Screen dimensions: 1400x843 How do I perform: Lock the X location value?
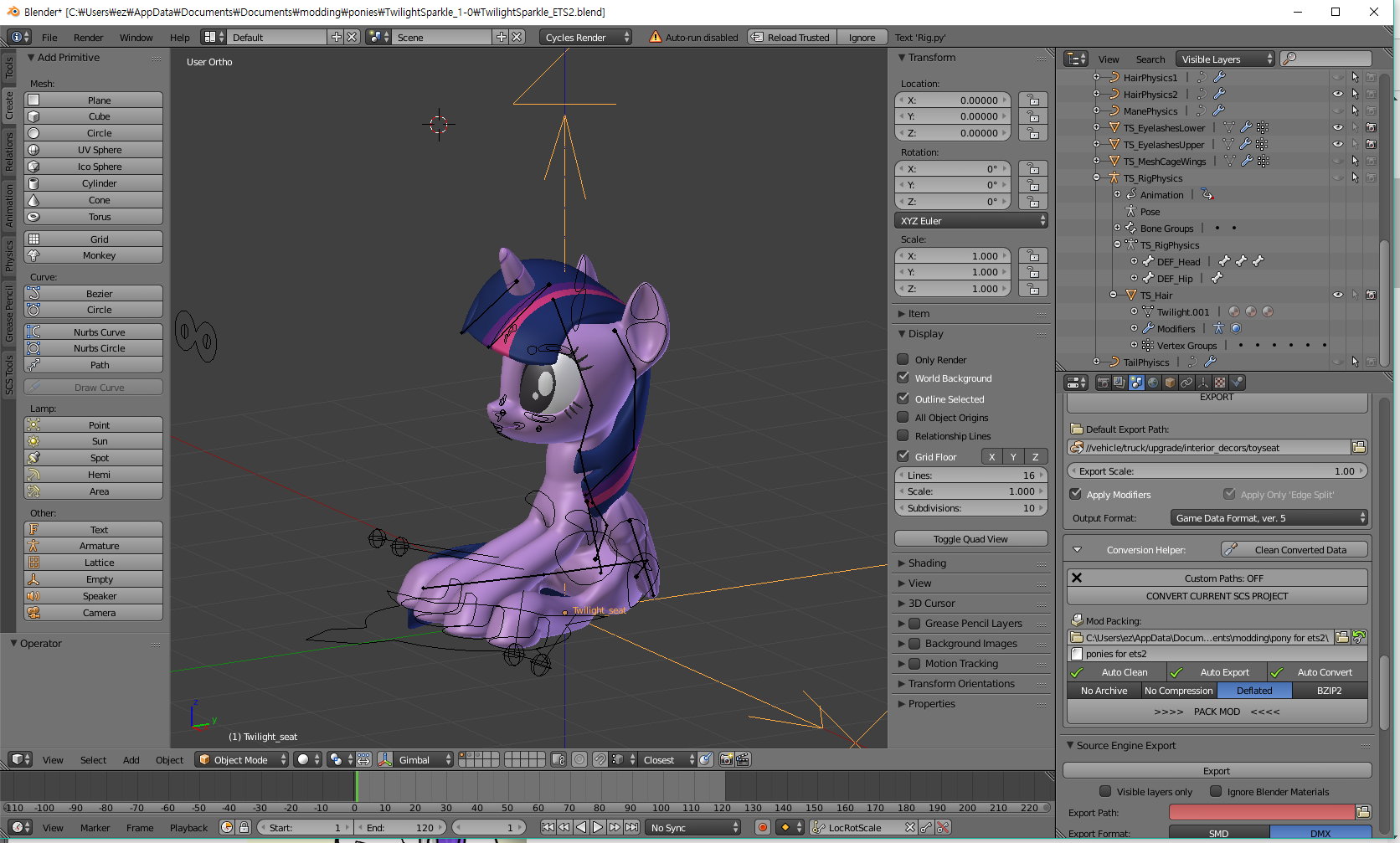tap(1033, 100)
